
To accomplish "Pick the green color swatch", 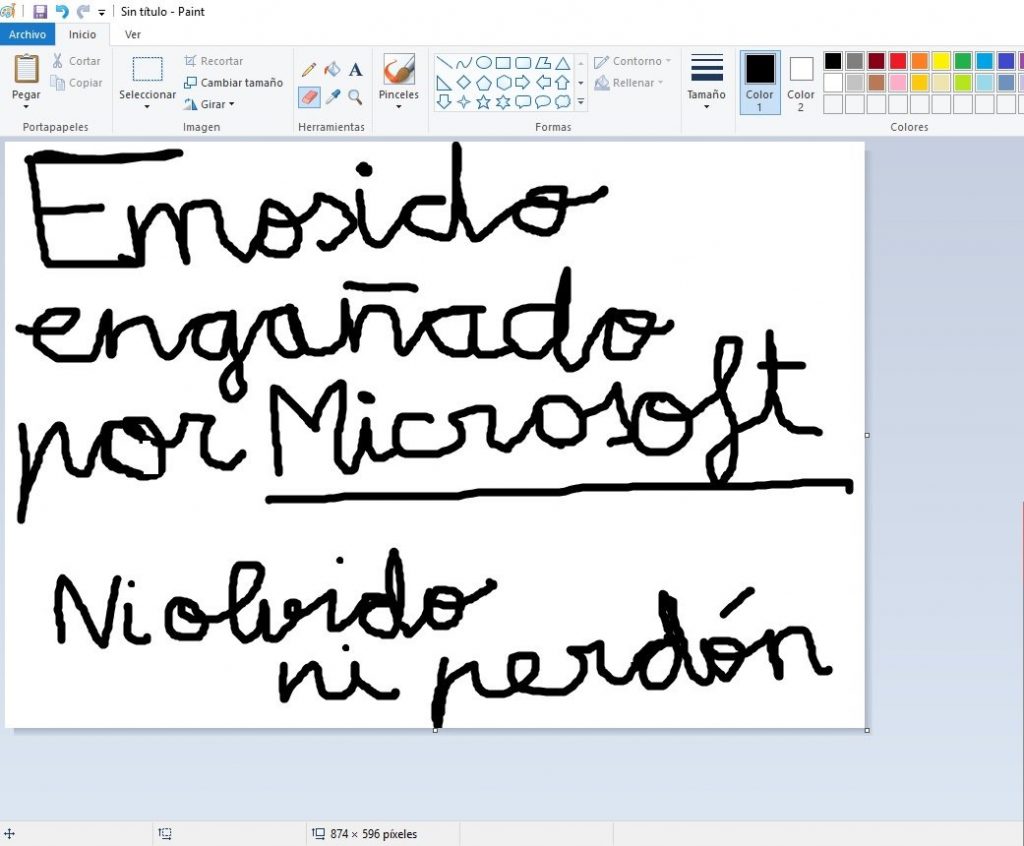I will tap(963, 61).
